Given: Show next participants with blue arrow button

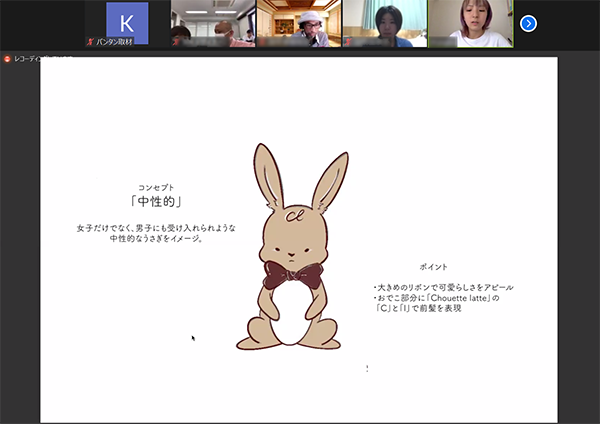Looking at the screenshot, I should 528,24.
